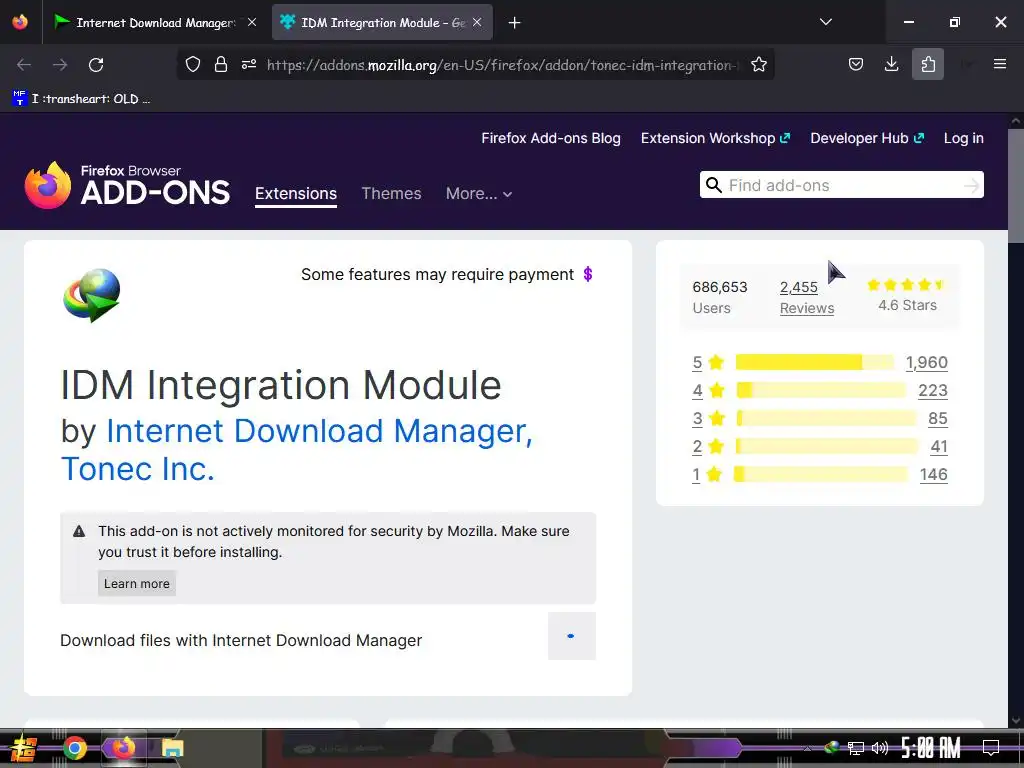Click Log in
This screenshot has height=768, width=1024.
pyautogui.click(x=963, y=138)
